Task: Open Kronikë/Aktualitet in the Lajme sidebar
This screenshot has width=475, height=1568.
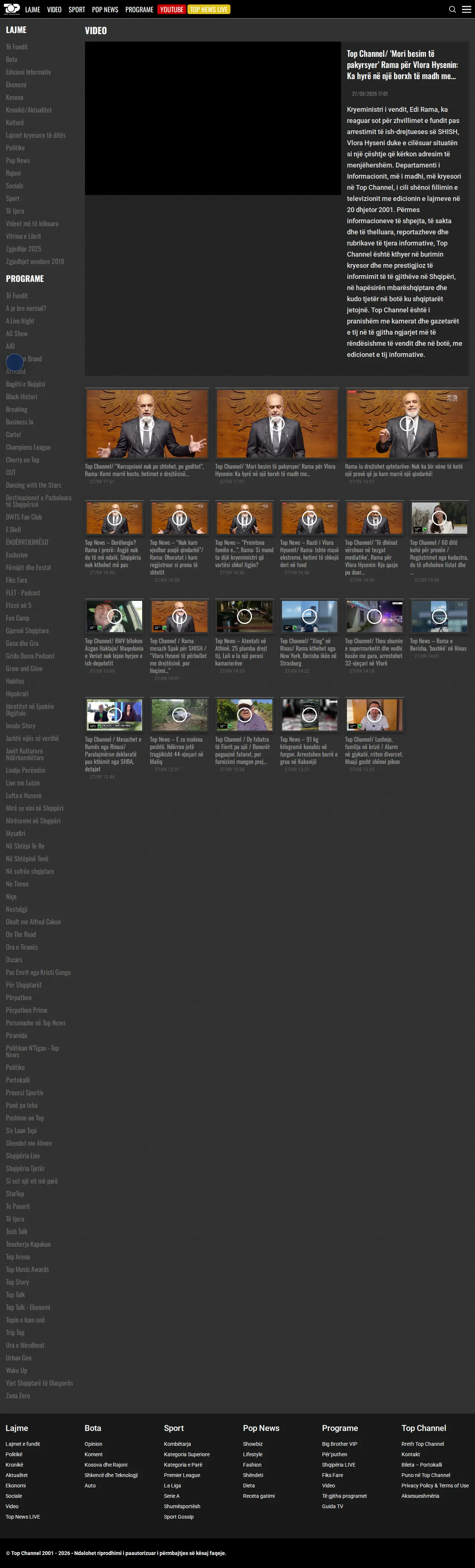Action: pos(29,110)
